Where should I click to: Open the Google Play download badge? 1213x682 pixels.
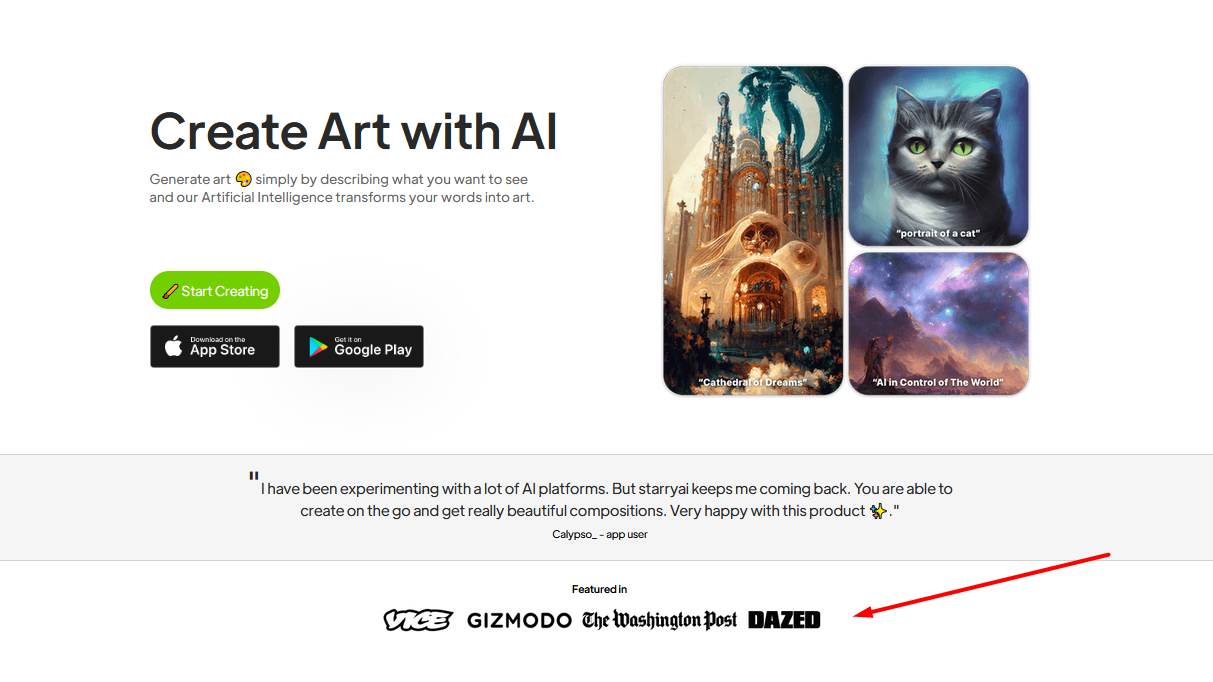click(x=359, y=346)
